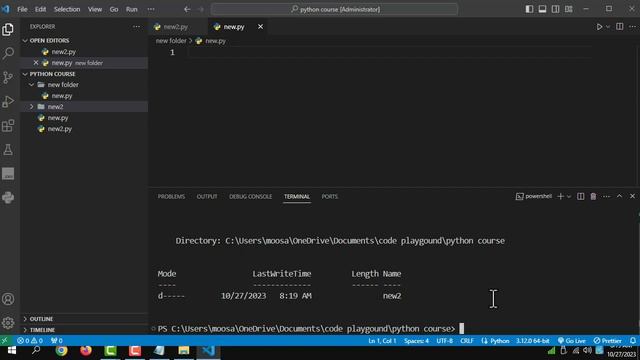Open editor More Actions ellipsis

(632, 27)
